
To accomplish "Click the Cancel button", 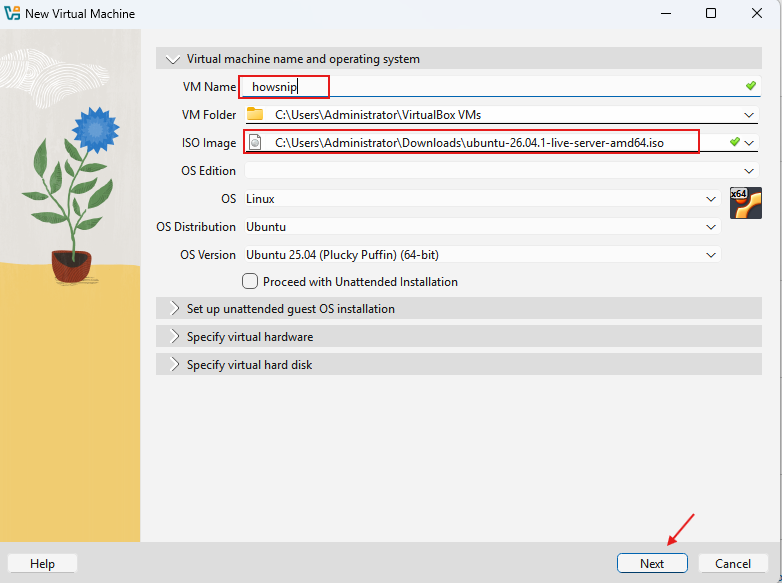I will point(733,563).
